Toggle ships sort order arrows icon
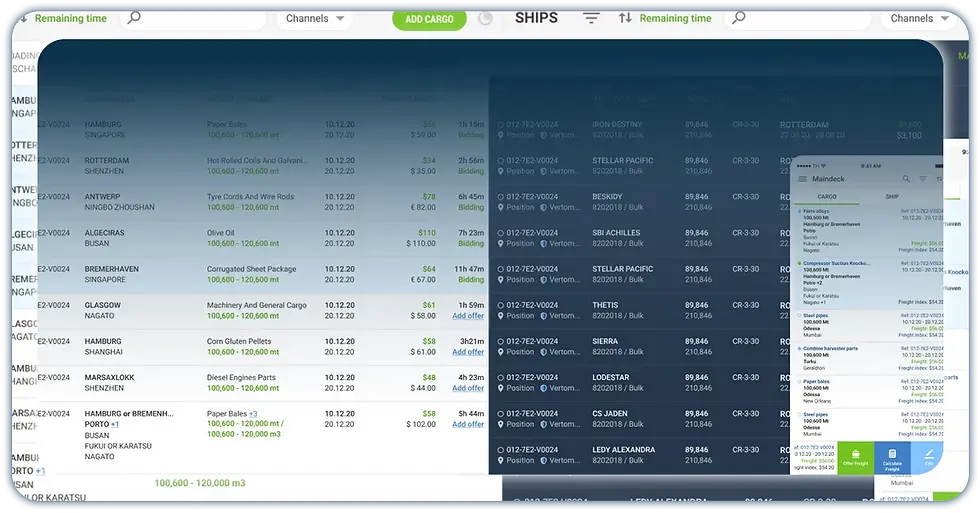 [625, 18]
